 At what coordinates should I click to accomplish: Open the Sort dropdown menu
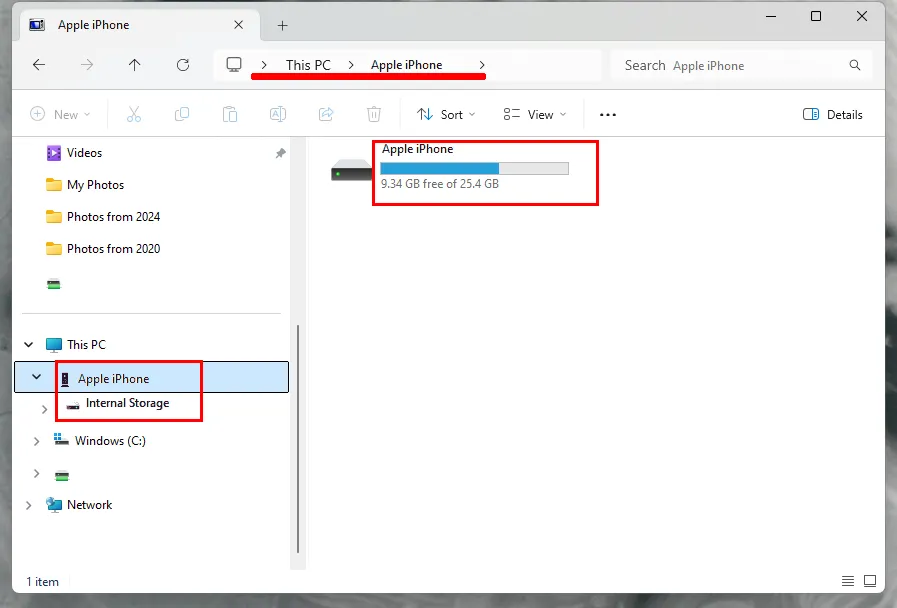tap(446, 114)
